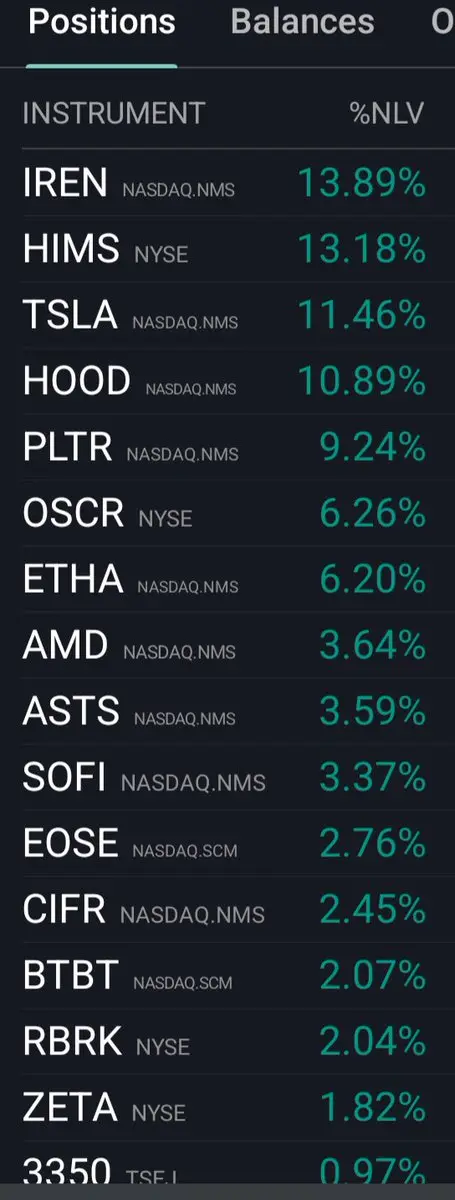The image size is (455, 1200).
Task: Select the TSLA position
Action: click(227, 315)
